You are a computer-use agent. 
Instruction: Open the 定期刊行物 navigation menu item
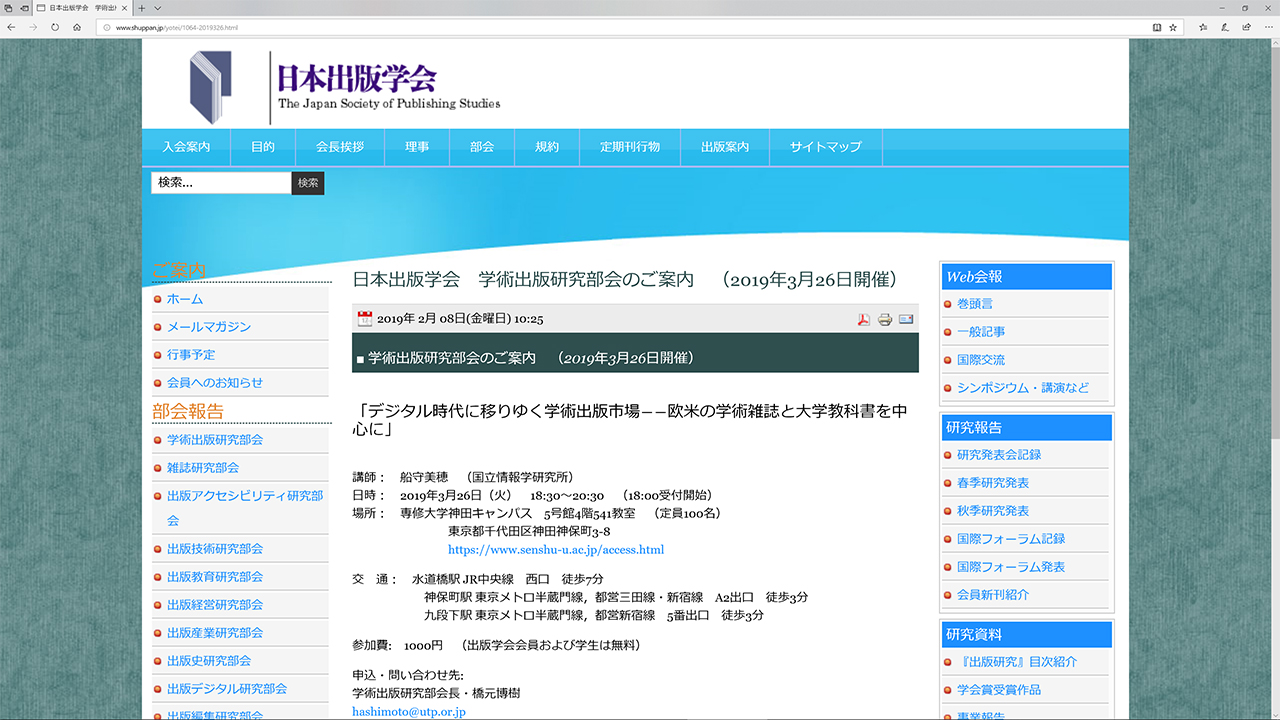pos(630,147)
